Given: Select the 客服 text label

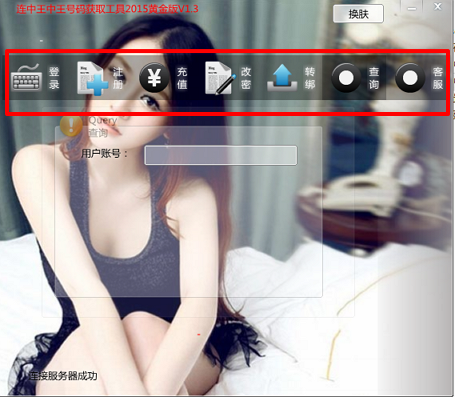Looking at the screenshot, I should click(x=438, y=78).
